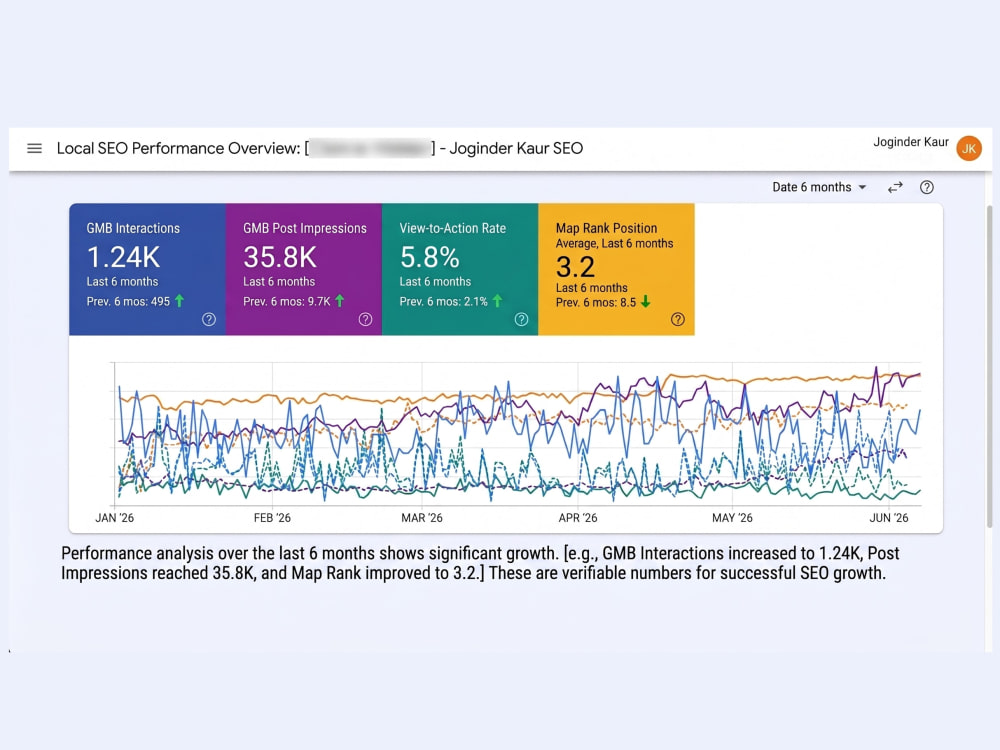Click the FEB '26 axis label

click(272, 518)
